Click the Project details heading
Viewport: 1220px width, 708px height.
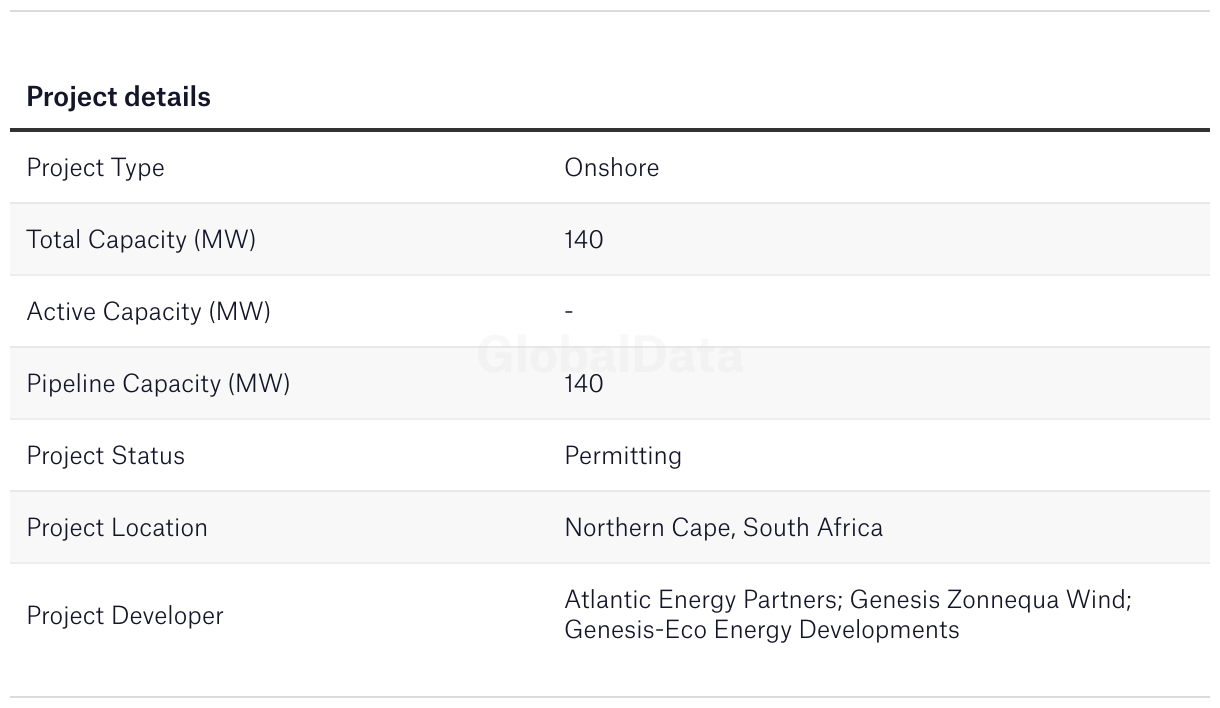118,97
